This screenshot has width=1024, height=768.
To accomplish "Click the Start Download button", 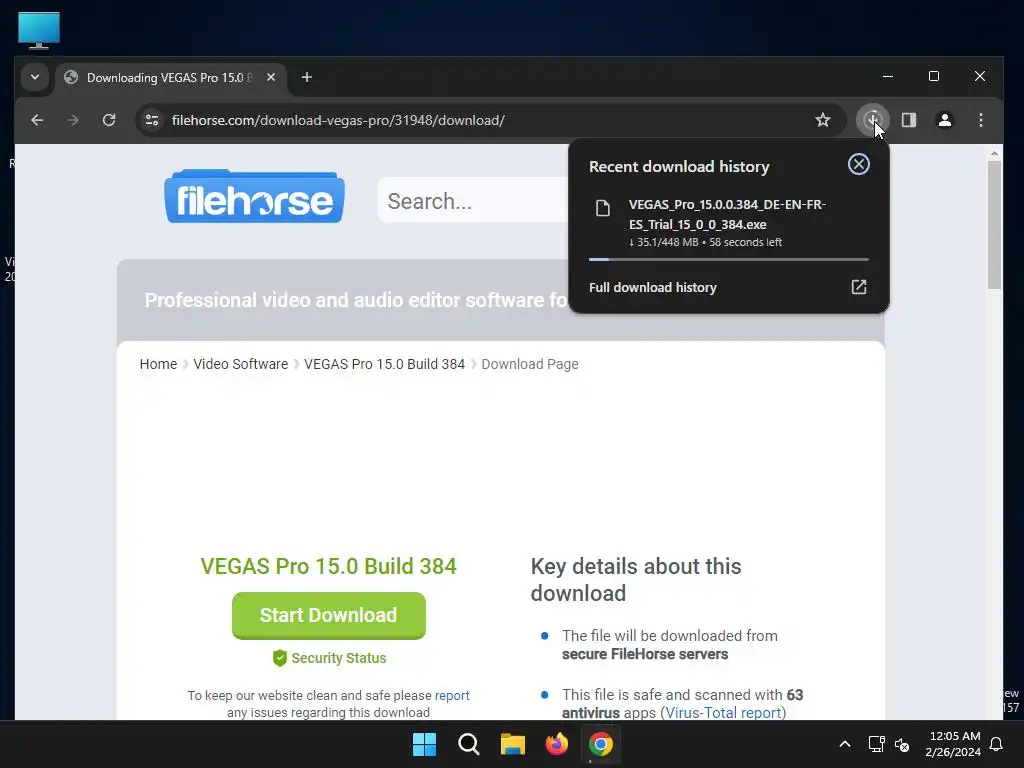I will 328,615.
